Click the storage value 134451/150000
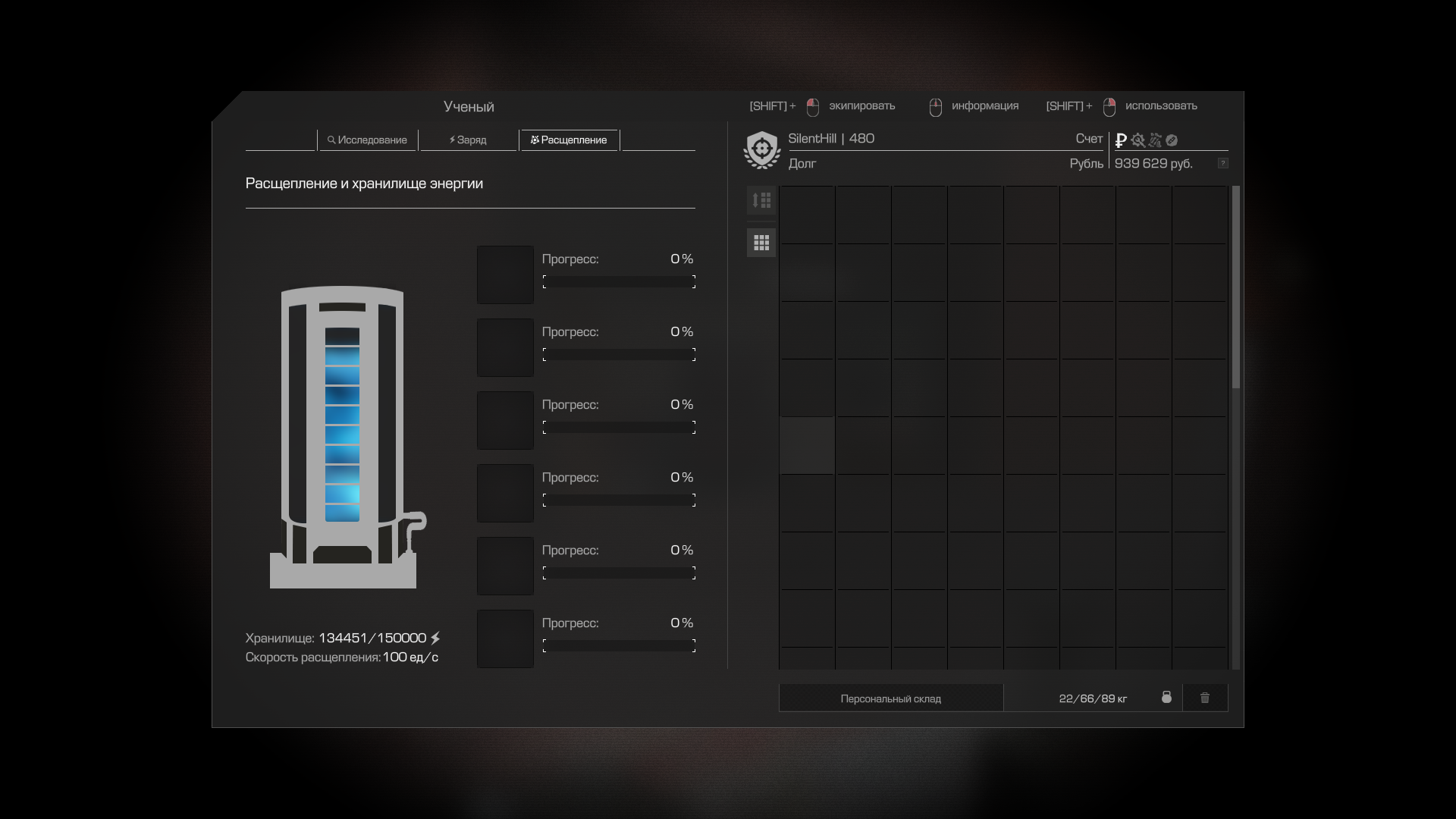This screenshot has width=1456, height=819. (x=372, y=638)
